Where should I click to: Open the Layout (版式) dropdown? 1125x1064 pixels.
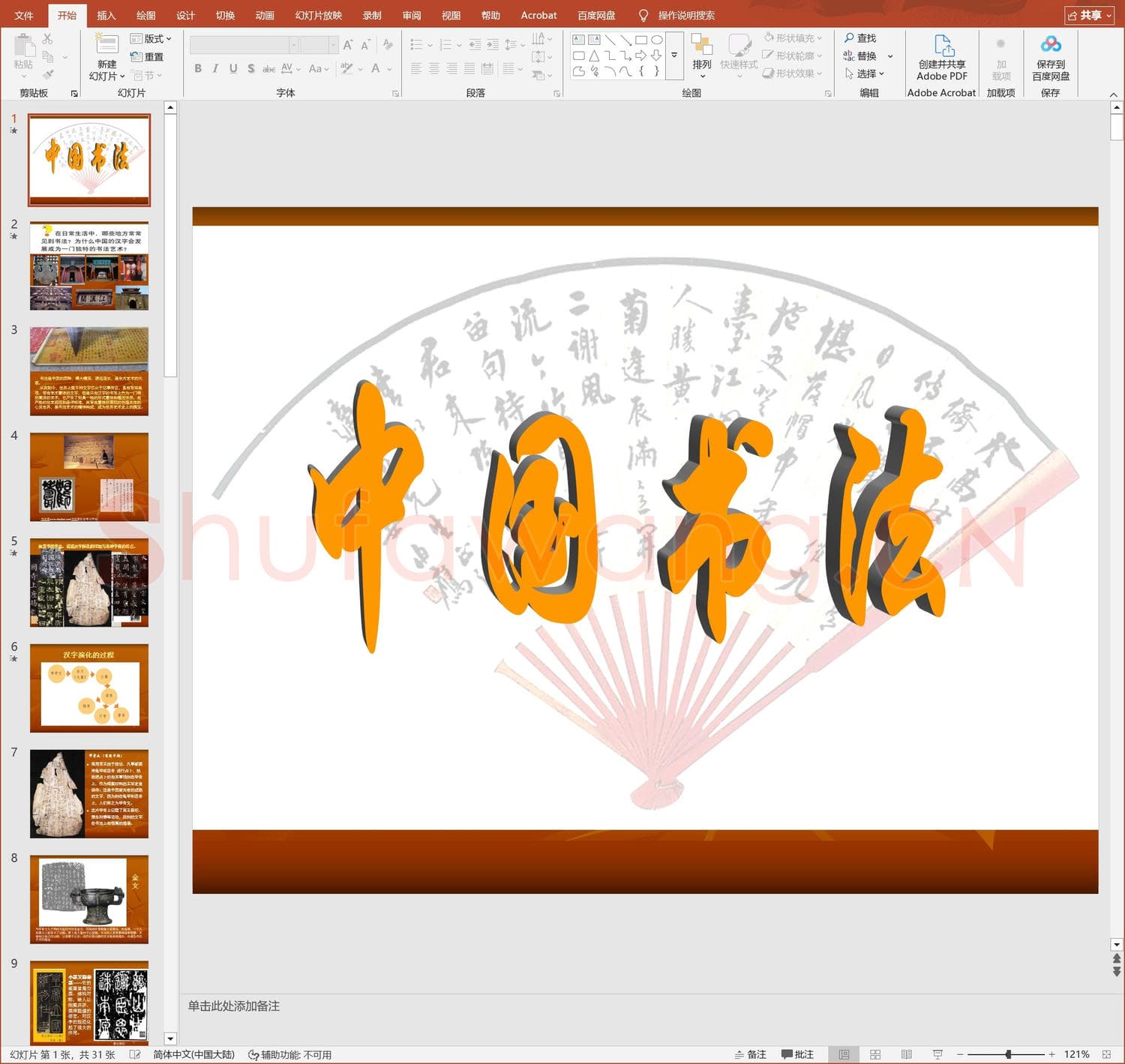point(151,39)
